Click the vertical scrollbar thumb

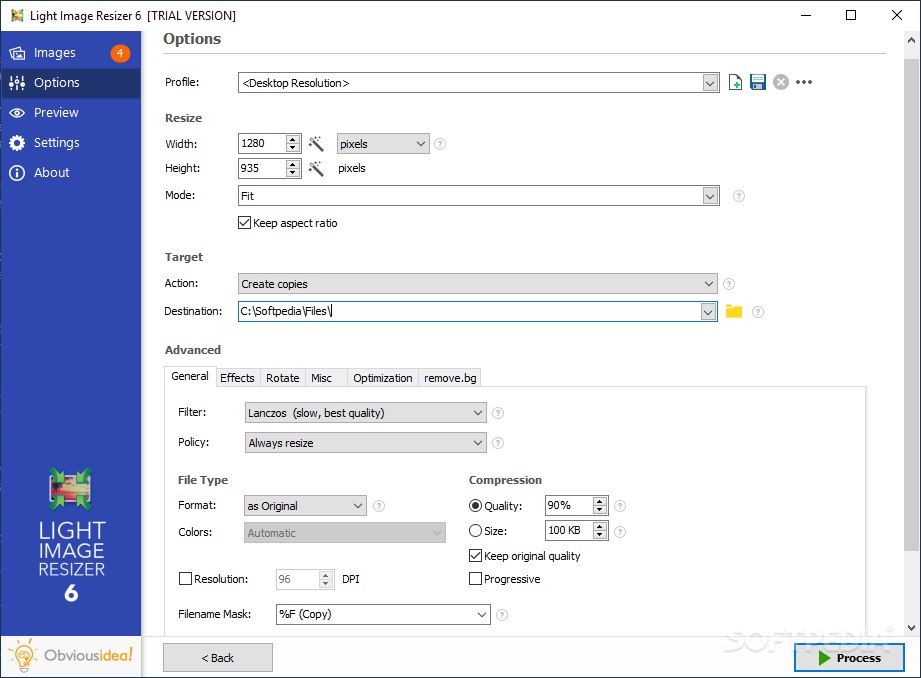[x=911, y=304]
